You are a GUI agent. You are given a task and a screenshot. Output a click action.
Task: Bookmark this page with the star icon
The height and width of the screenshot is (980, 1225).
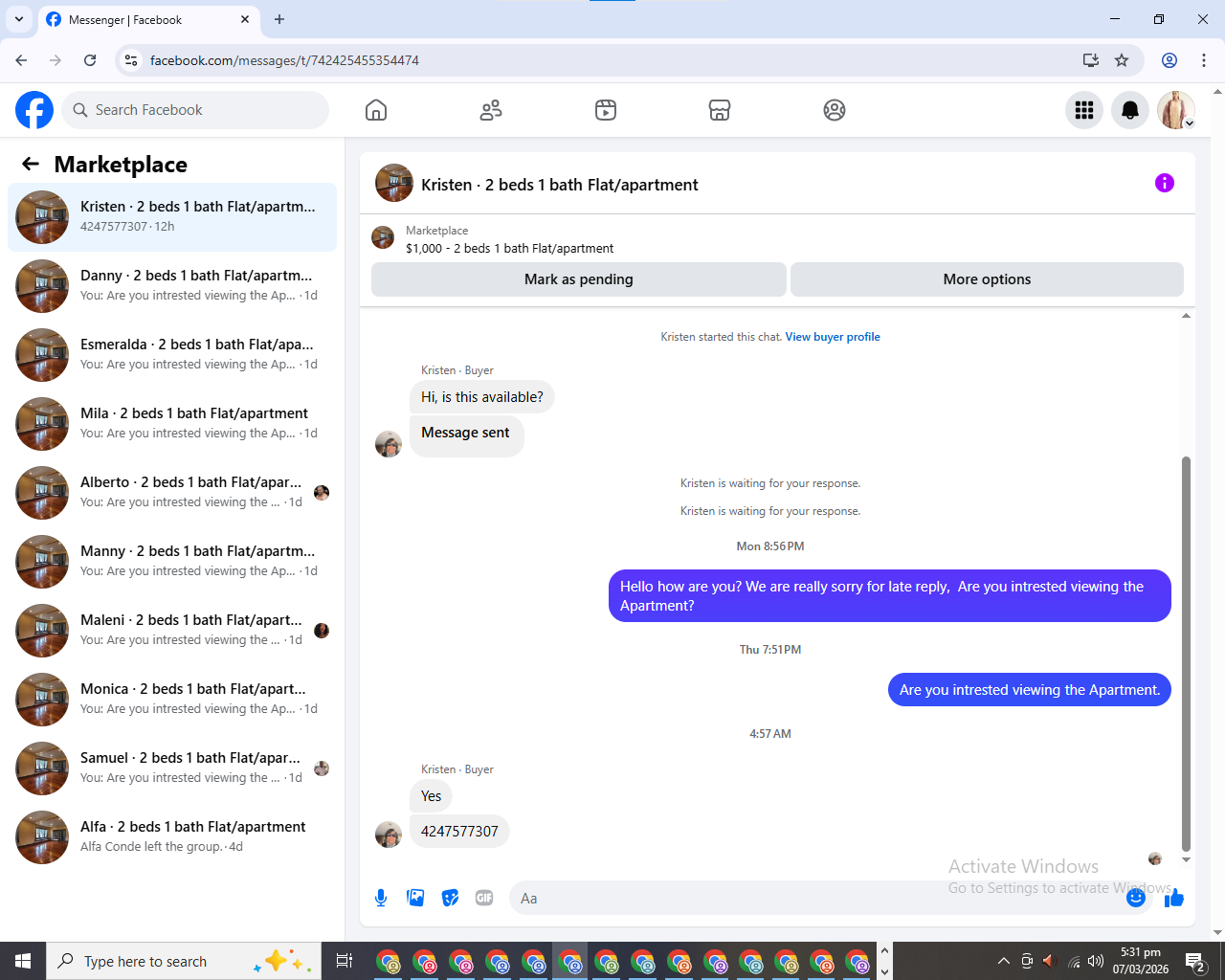click(x=1122, y=60)
